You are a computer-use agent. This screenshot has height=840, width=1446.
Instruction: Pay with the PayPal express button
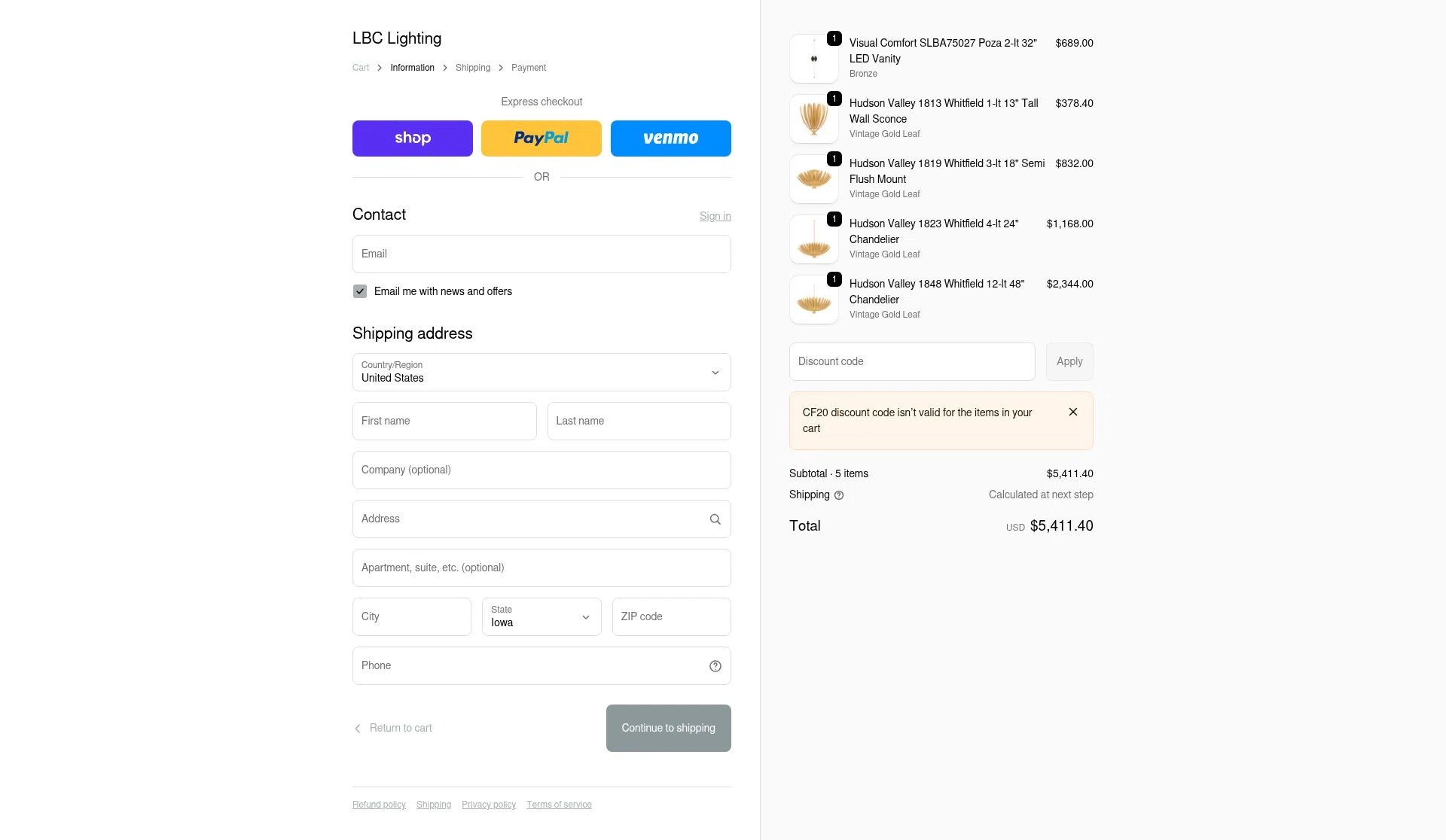[541, 138]
